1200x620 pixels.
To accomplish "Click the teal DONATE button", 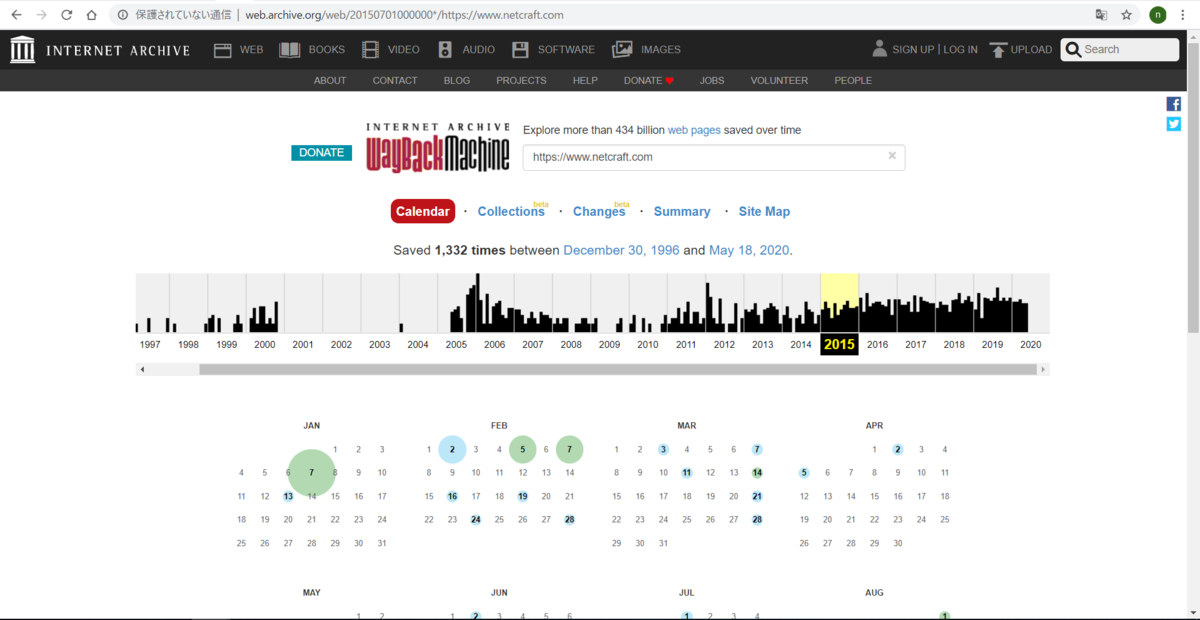I will click(321, 152).
